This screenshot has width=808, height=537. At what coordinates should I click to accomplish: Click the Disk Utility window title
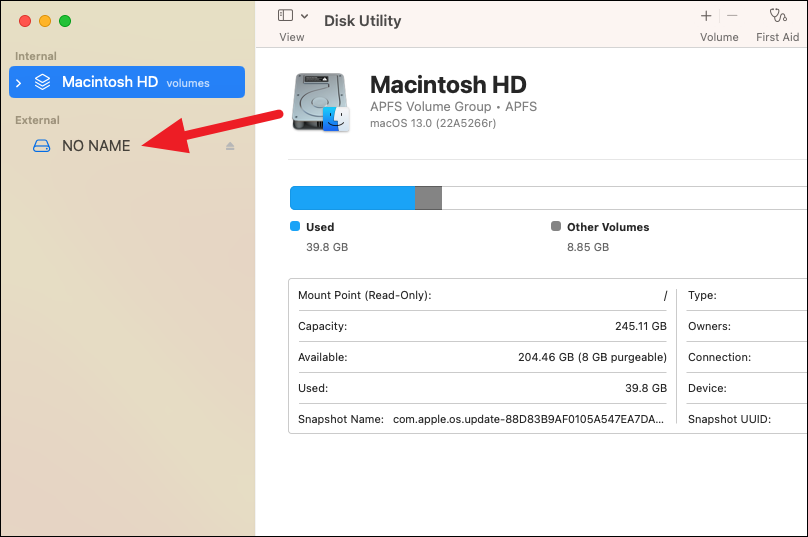coord(362,21)
